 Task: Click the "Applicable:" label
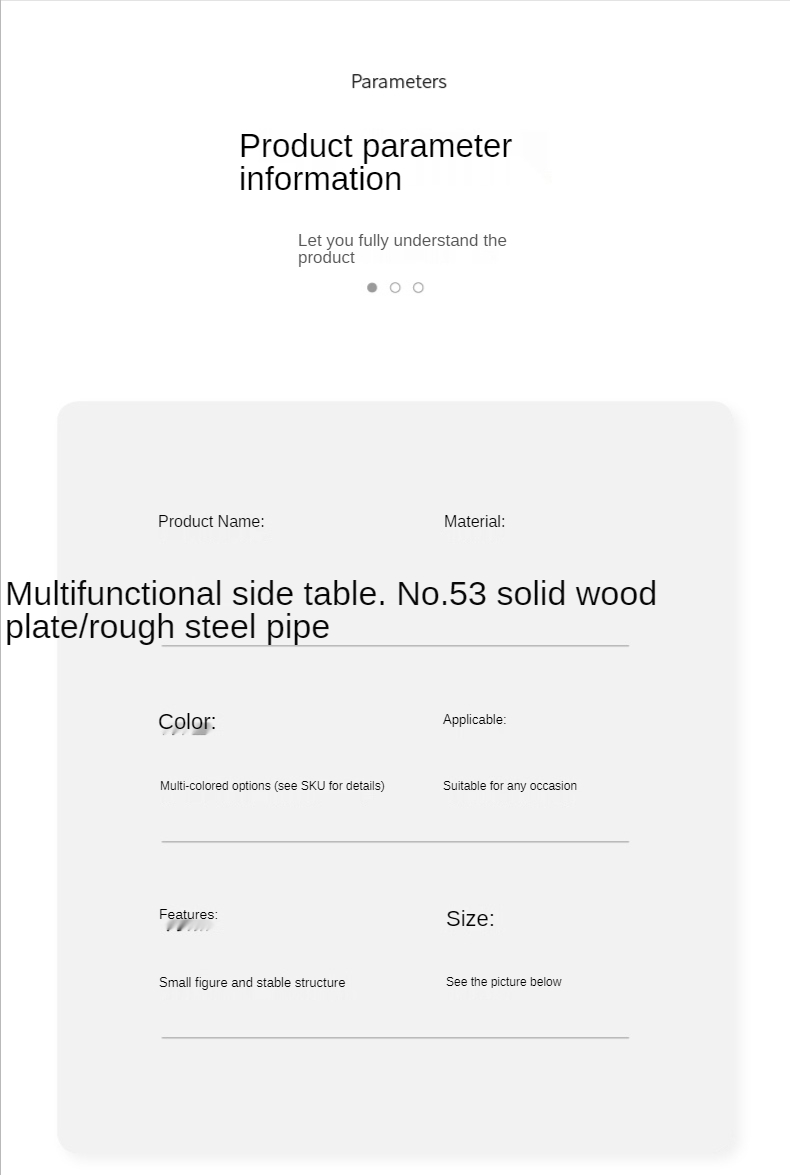click(474, 720)
